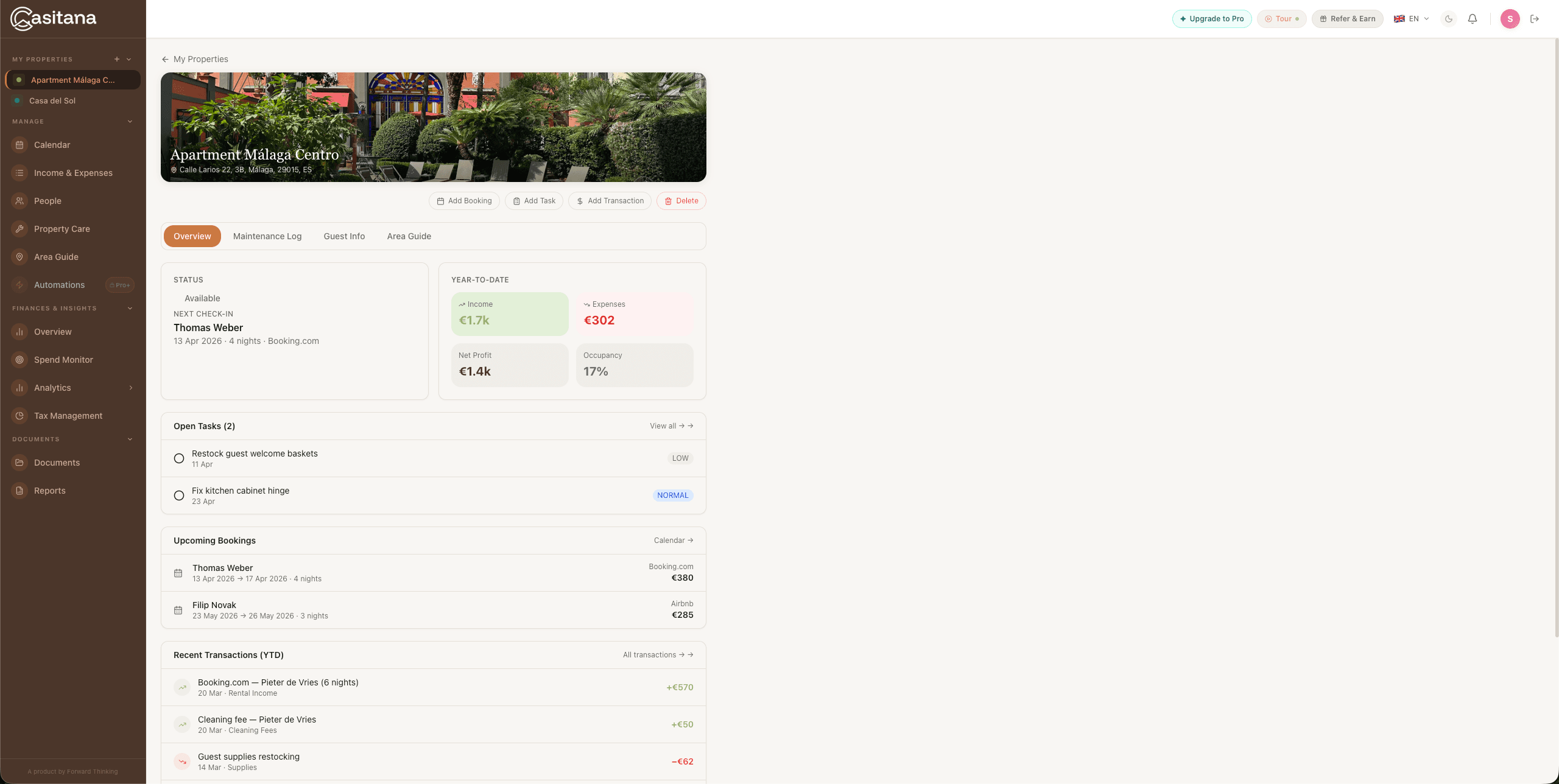
Task: Open Reports page
Action: point(73,491)
